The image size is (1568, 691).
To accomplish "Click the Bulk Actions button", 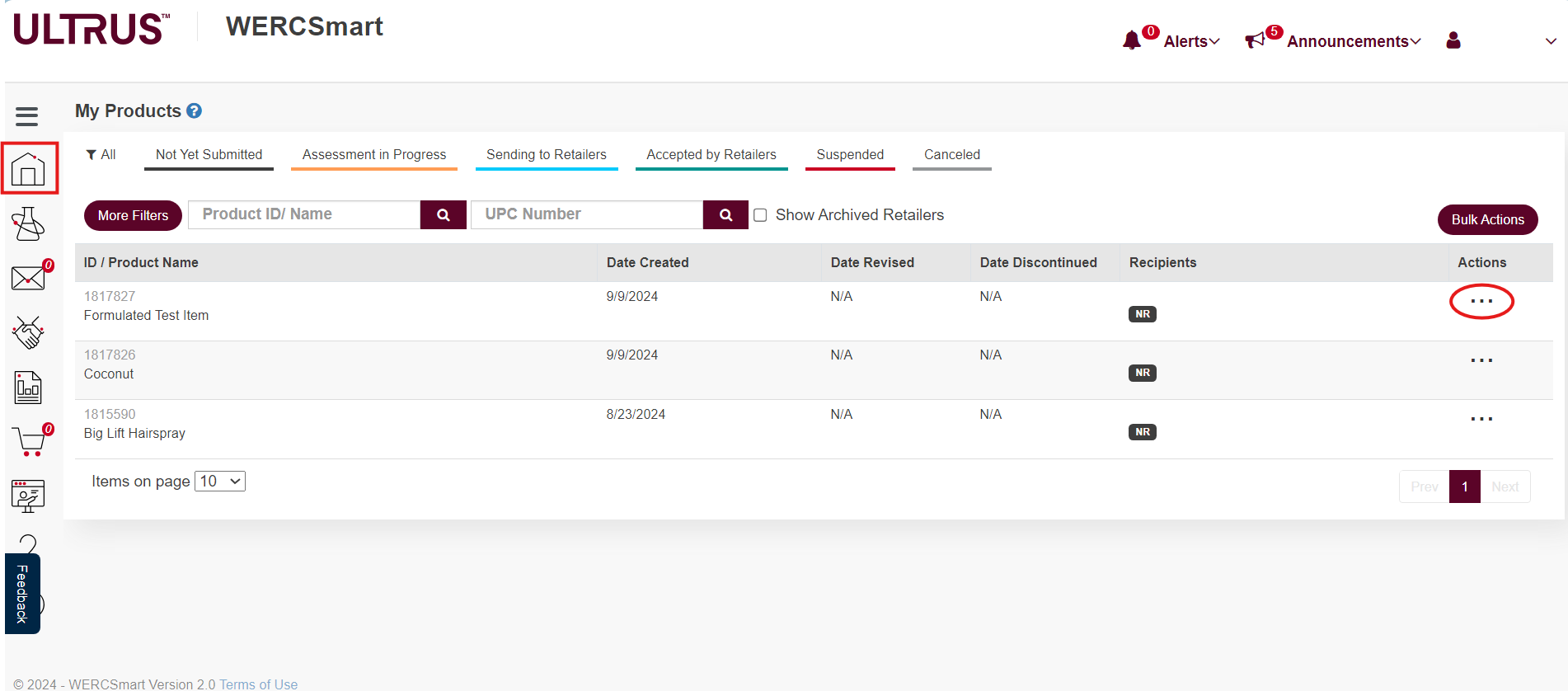I will [x=1488, y=219].
